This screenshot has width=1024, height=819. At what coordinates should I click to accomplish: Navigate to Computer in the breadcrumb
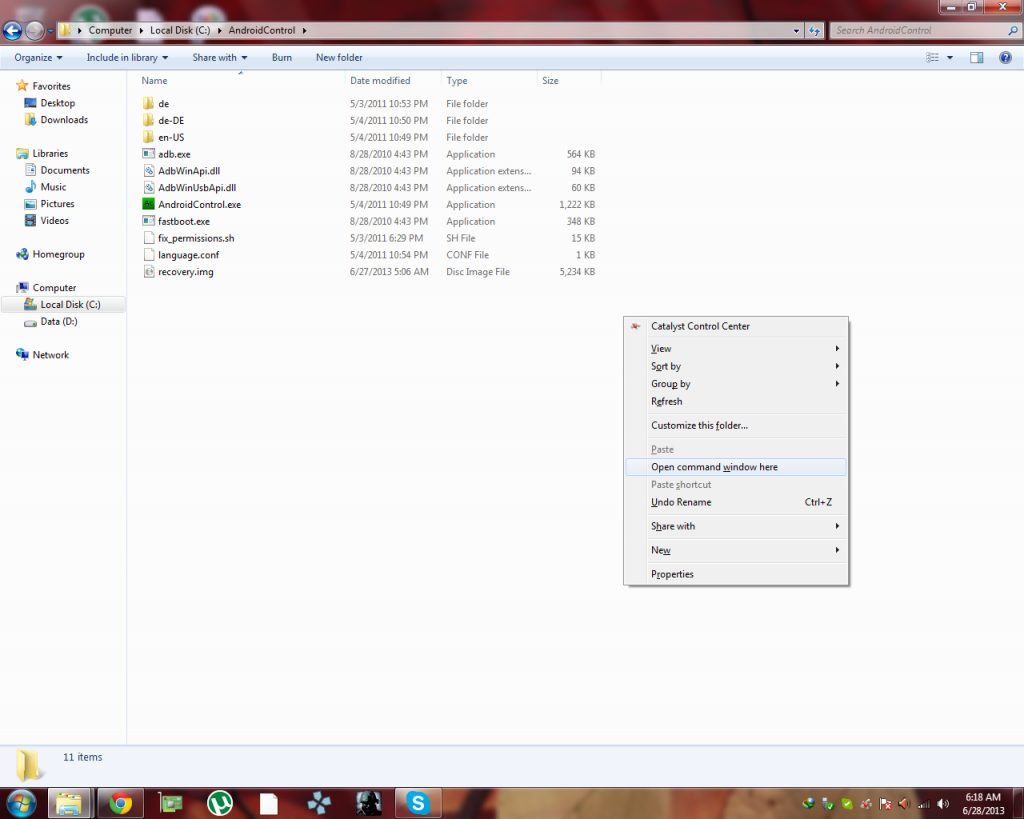(x=110, y=30)
